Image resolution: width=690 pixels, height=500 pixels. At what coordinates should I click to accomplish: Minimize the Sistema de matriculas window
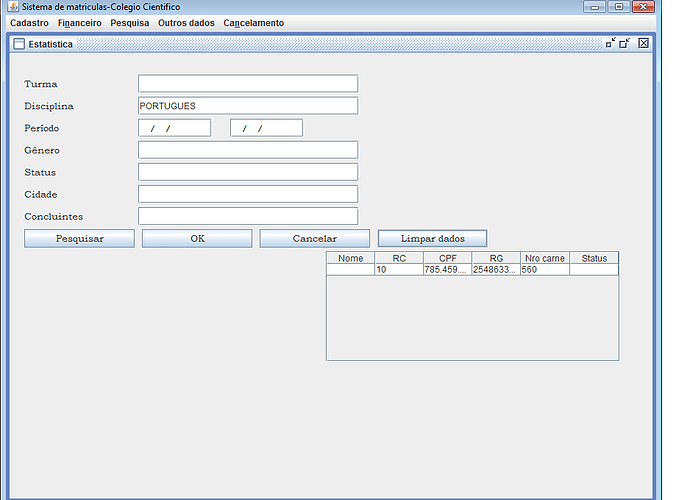click(595, 7)
